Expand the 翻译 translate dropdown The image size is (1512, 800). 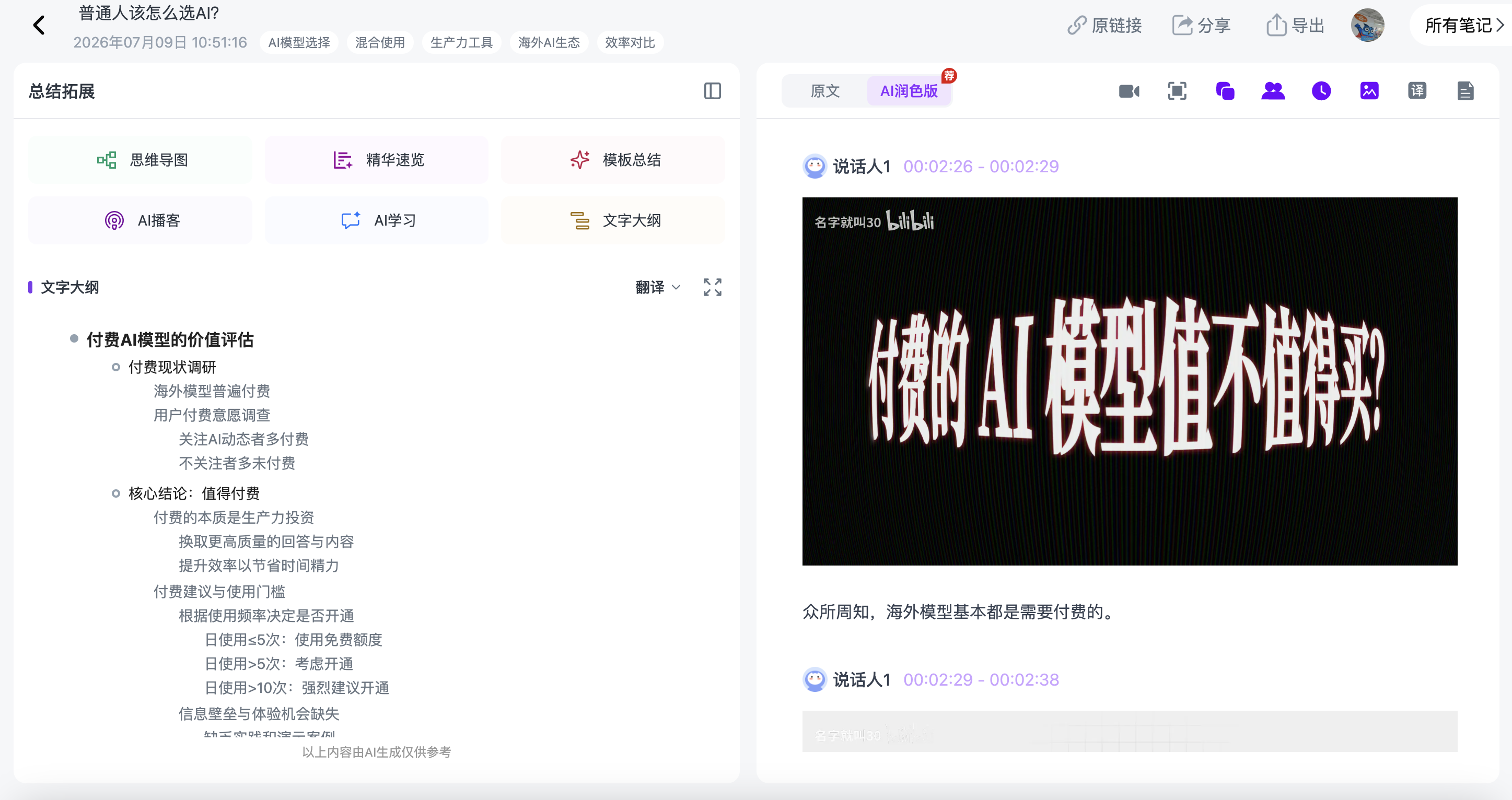coord(657,287)
